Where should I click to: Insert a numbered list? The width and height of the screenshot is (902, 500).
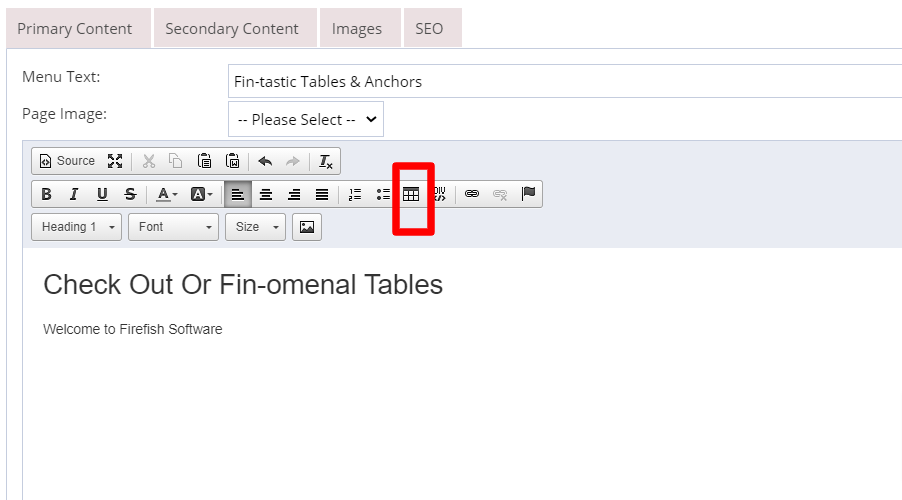point(355,194)
